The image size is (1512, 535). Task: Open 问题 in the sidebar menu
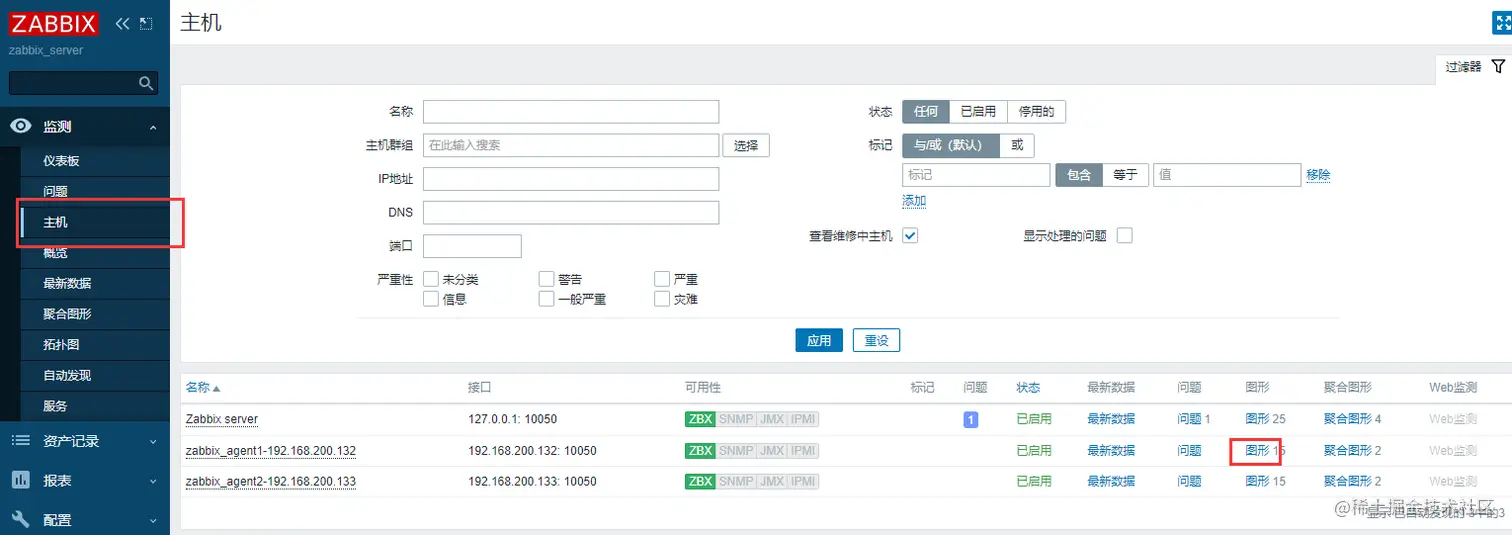tap(55, 191)
